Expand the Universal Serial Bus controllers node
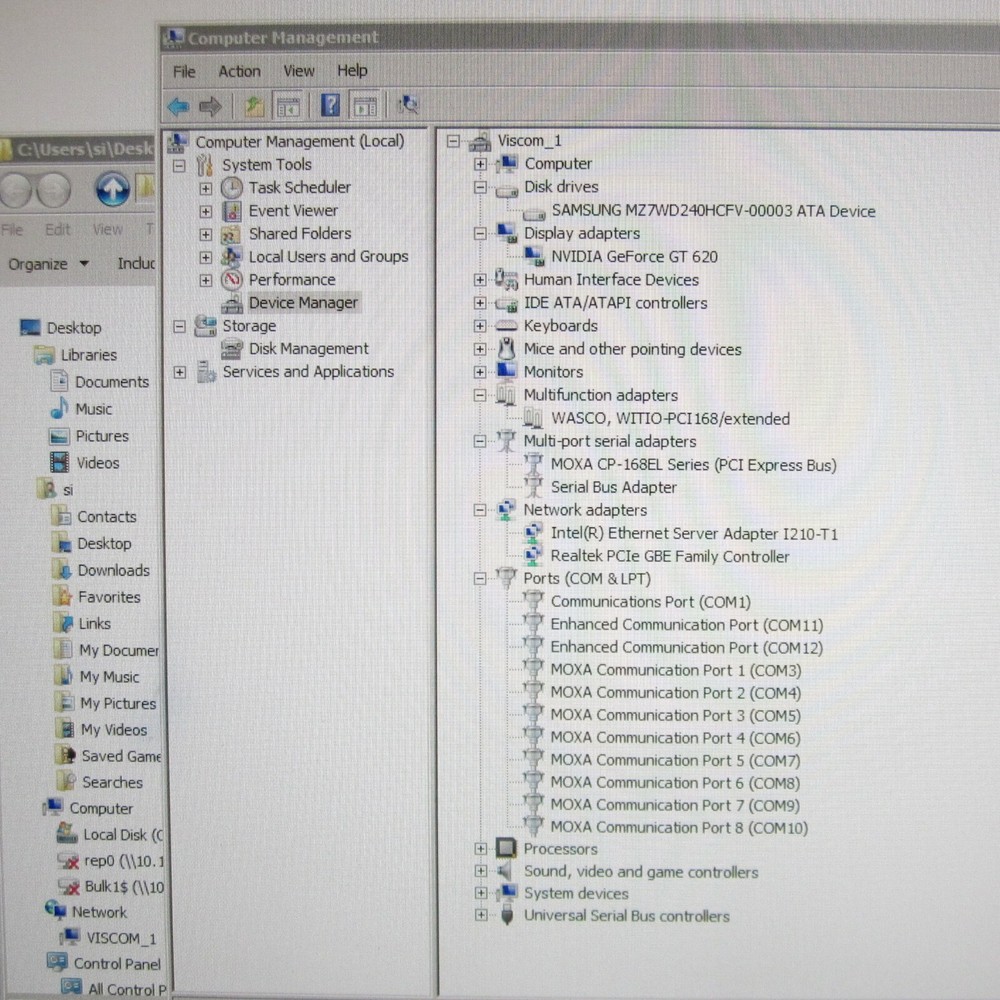The height and width of the screenshot is (1000, 1000). (x=482, y=916)
